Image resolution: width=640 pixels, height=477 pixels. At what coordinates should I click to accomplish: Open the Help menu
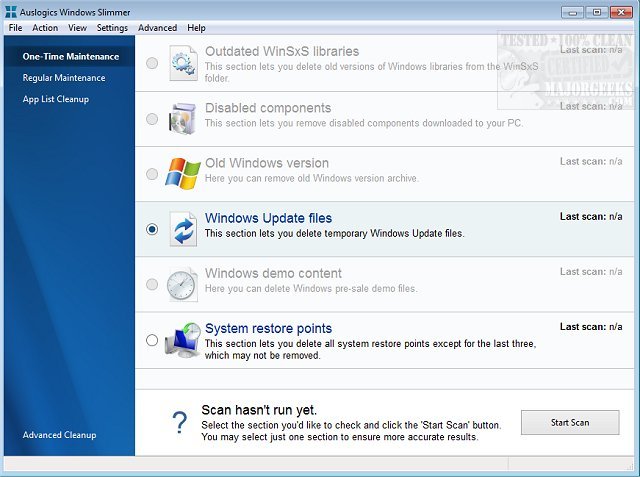coord(196,28)
